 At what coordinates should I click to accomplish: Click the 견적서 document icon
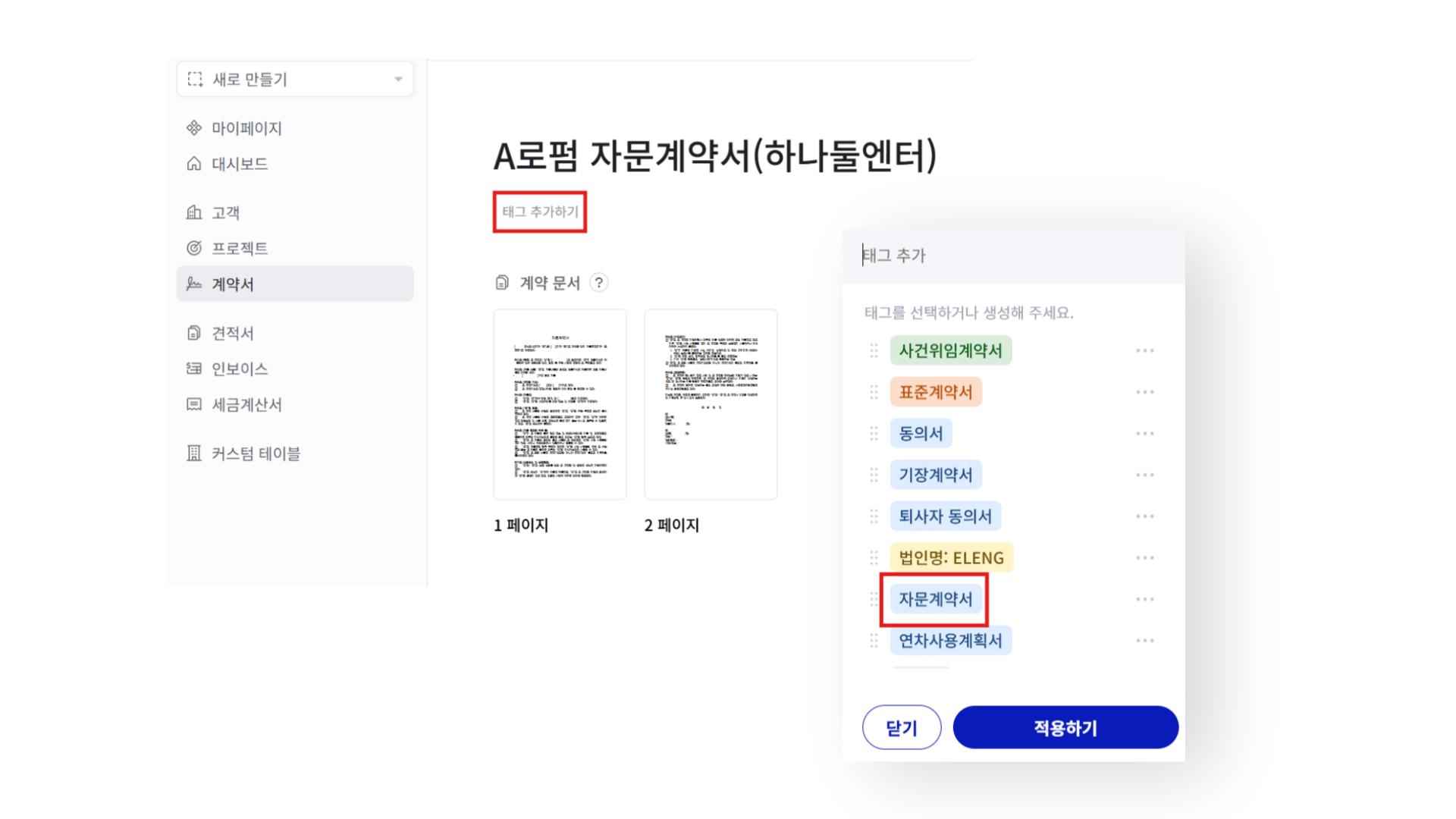coord(194,332)
